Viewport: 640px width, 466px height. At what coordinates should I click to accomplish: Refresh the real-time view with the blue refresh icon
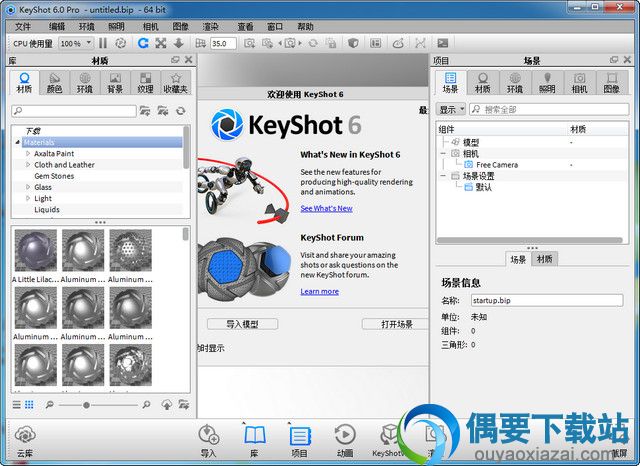pyautogui.click(x=143, y=43)
